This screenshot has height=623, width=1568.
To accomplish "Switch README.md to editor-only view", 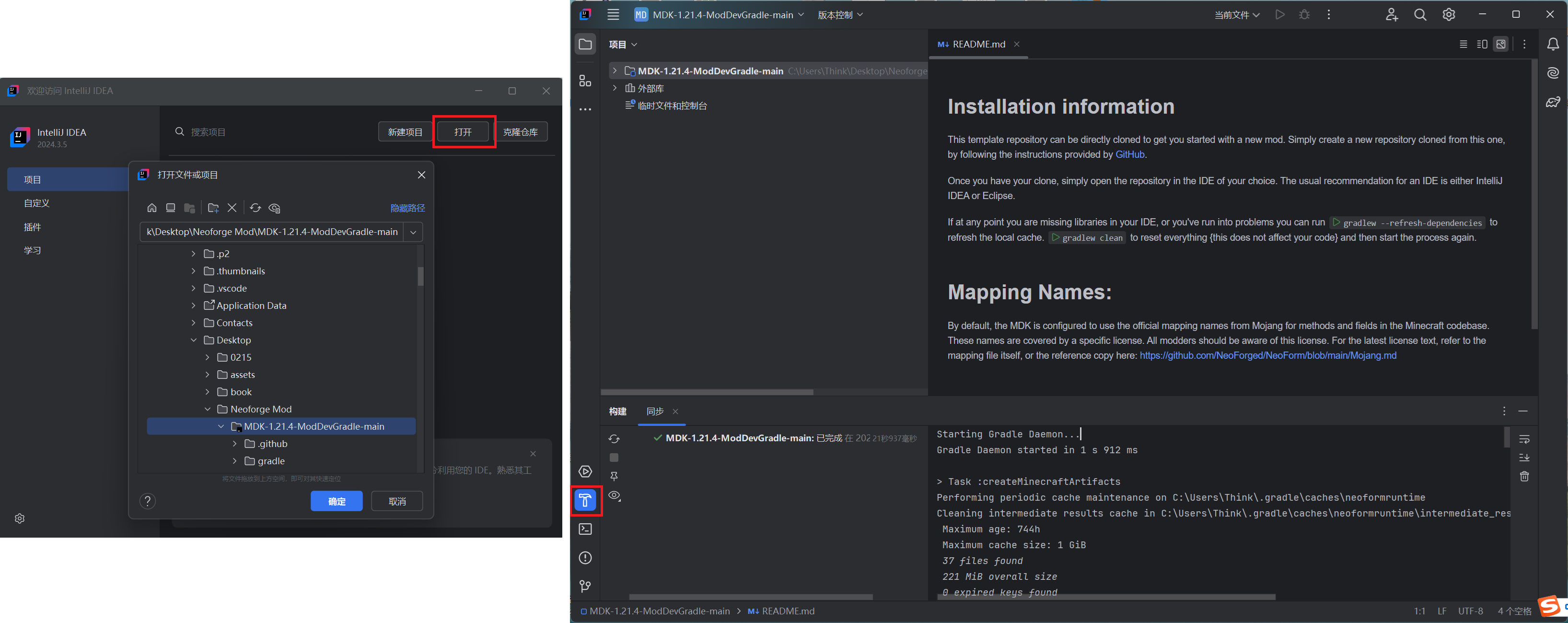I will pos(1463,44).
